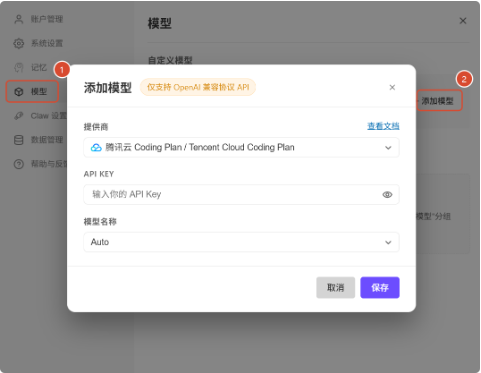Image resolution: width=481 pixels, height=373 pixels.
Task: Click the 保存 save button
Action: point(380,287)
